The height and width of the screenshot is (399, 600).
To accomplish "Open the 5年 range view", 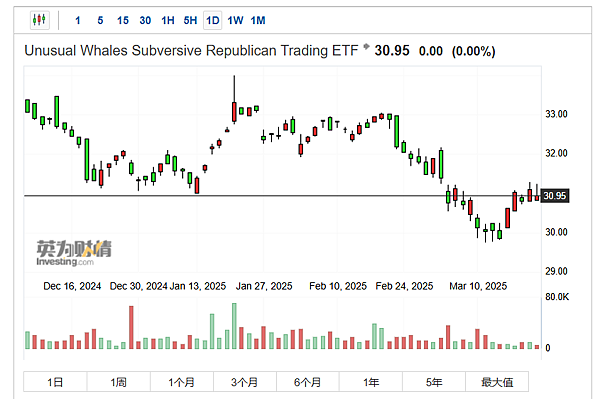I will point(434,381).
